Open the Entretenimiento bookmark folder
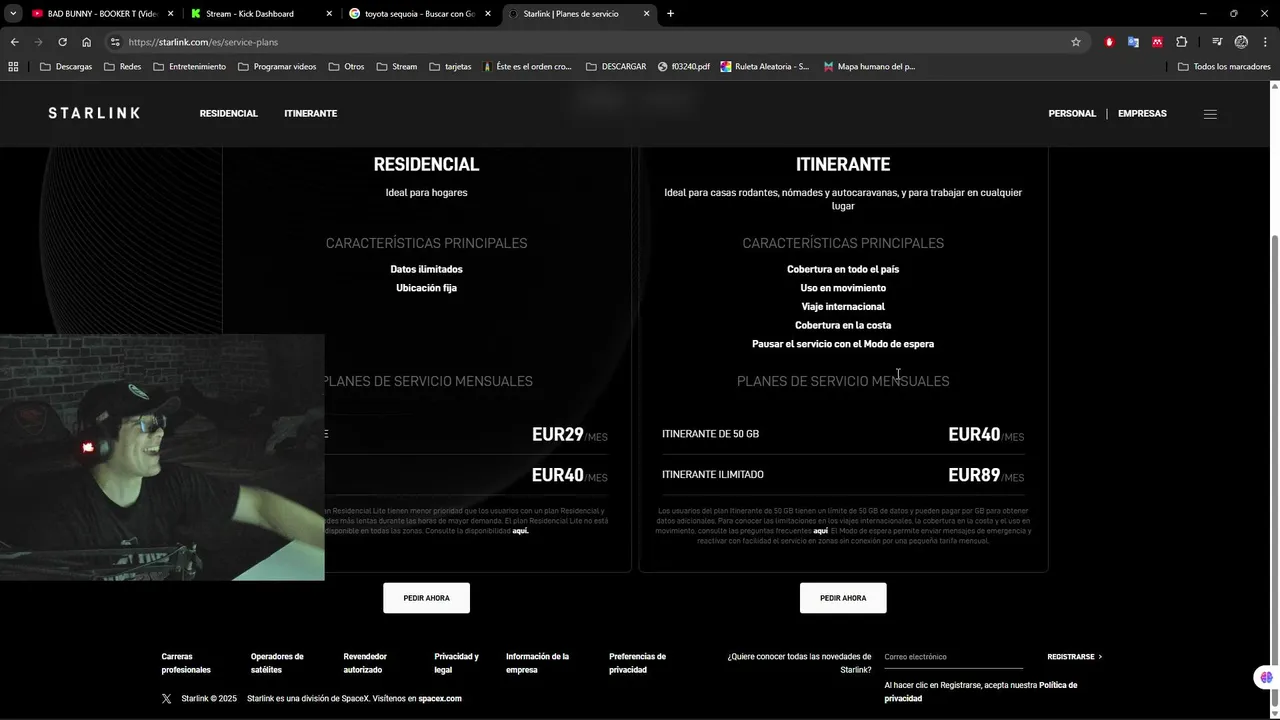Screen dimensions: 1280x720 pos(190,67)
